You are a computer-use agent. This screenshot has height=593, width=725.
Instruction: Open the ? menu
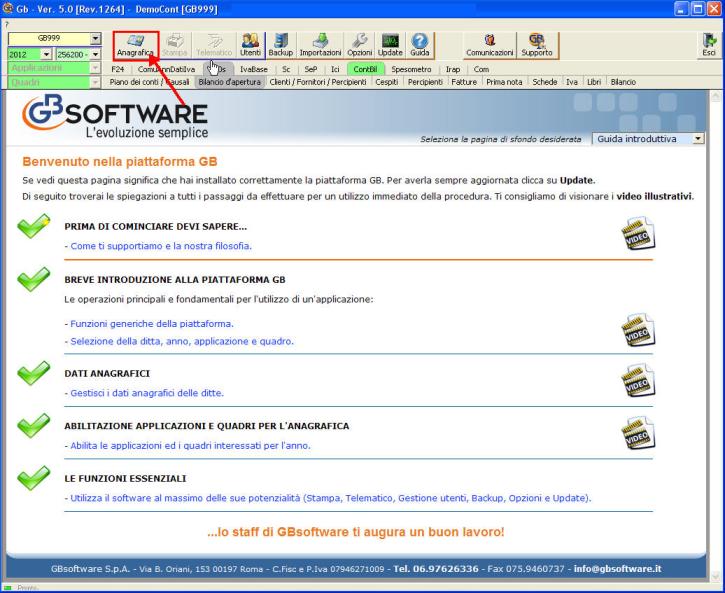6,24
